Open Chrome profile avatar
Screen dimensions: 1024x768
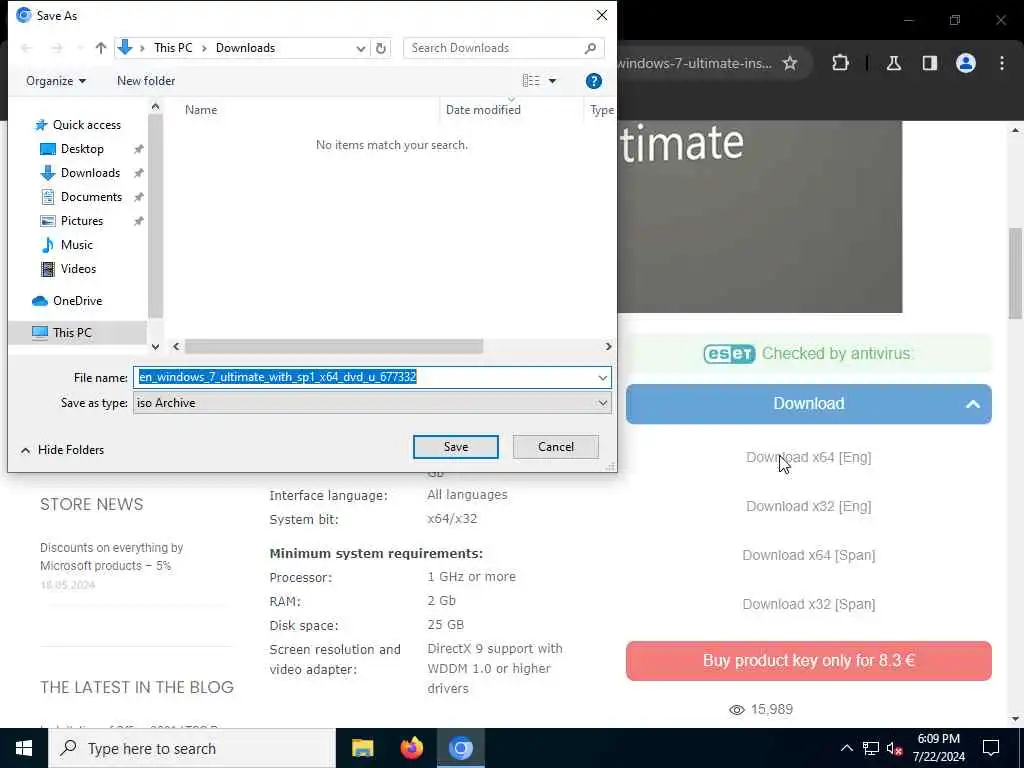click(x=966, y=63)
